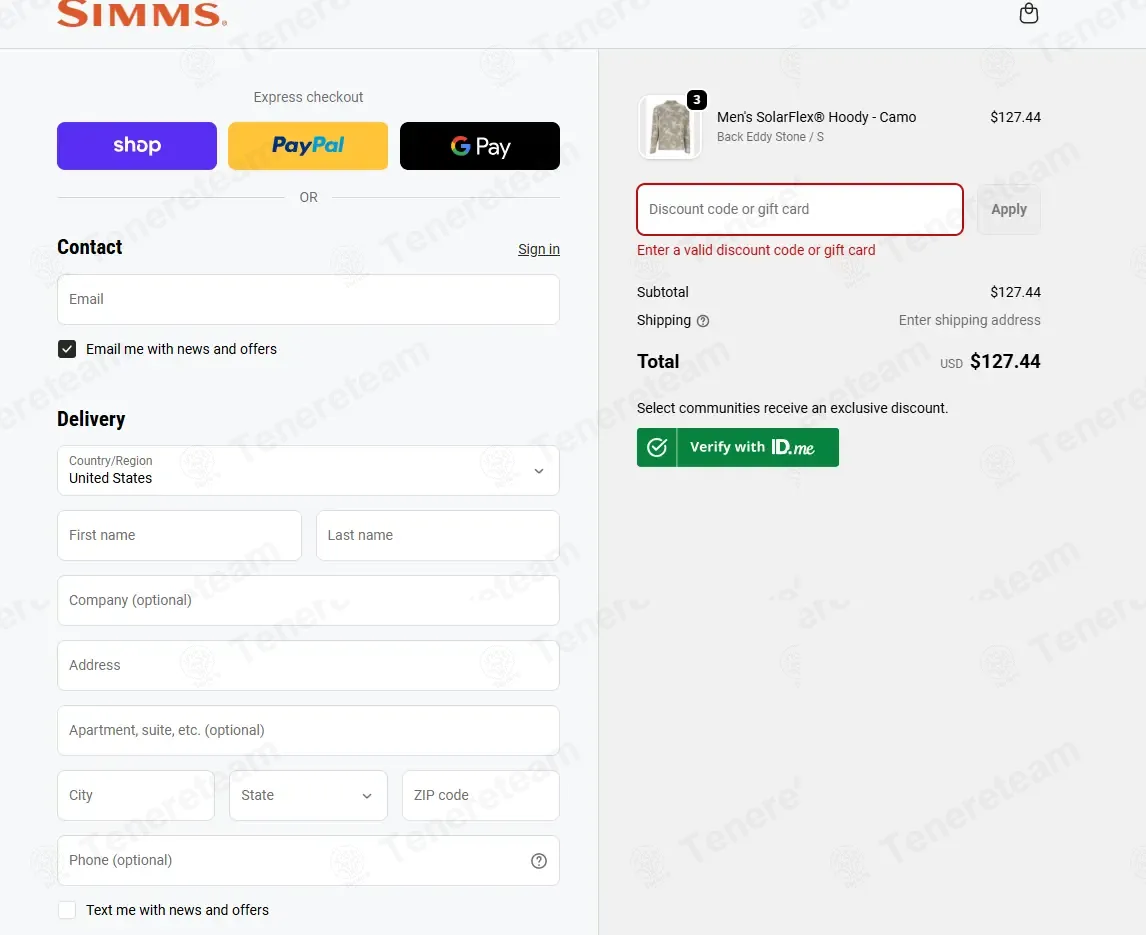Pay with Shop Pay express button
The height and width of the screenshot is (935, 1146).
click(x=137, y=145)
